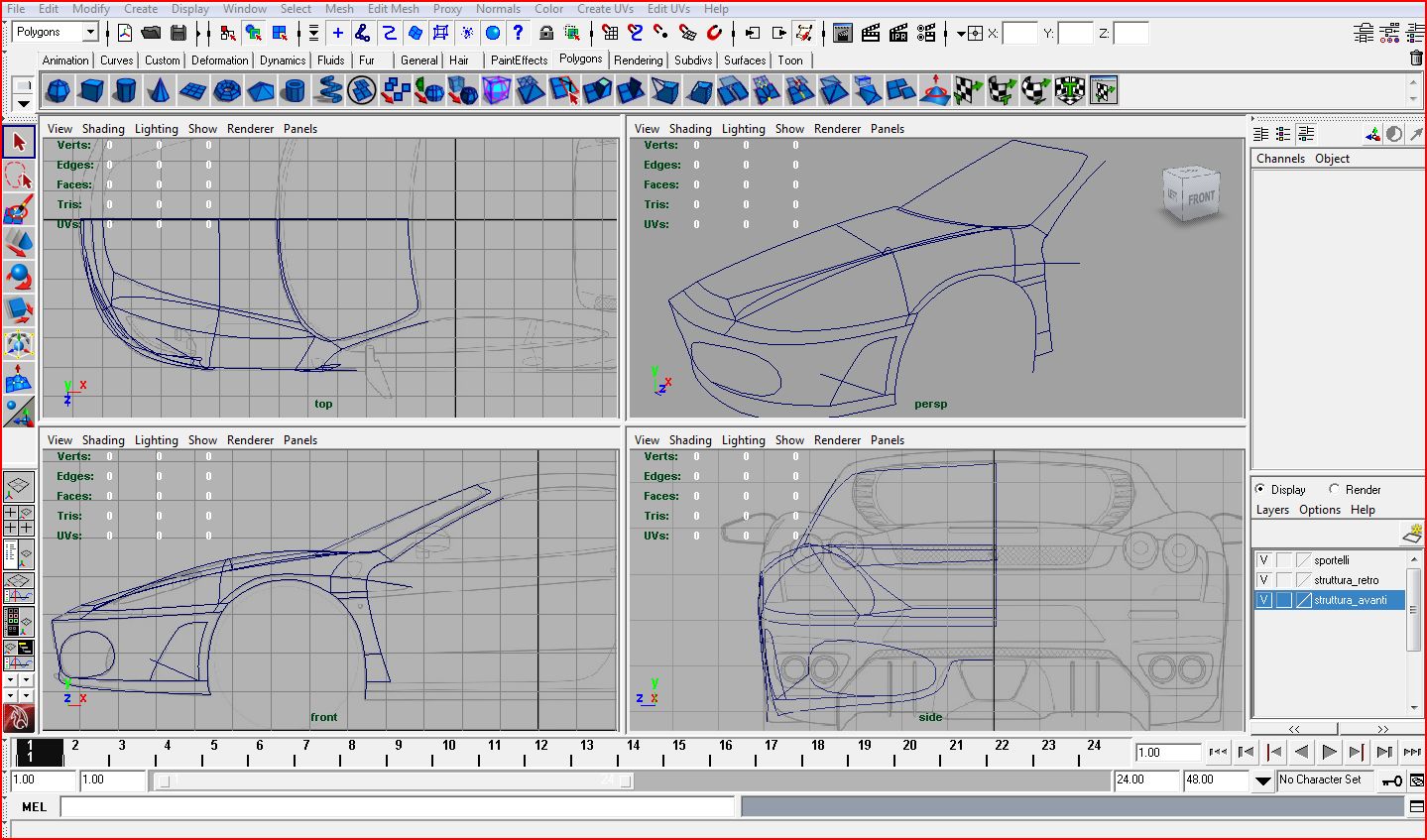Select the polygon cone primitive icon
The image size is (1427, 840).
159,91
